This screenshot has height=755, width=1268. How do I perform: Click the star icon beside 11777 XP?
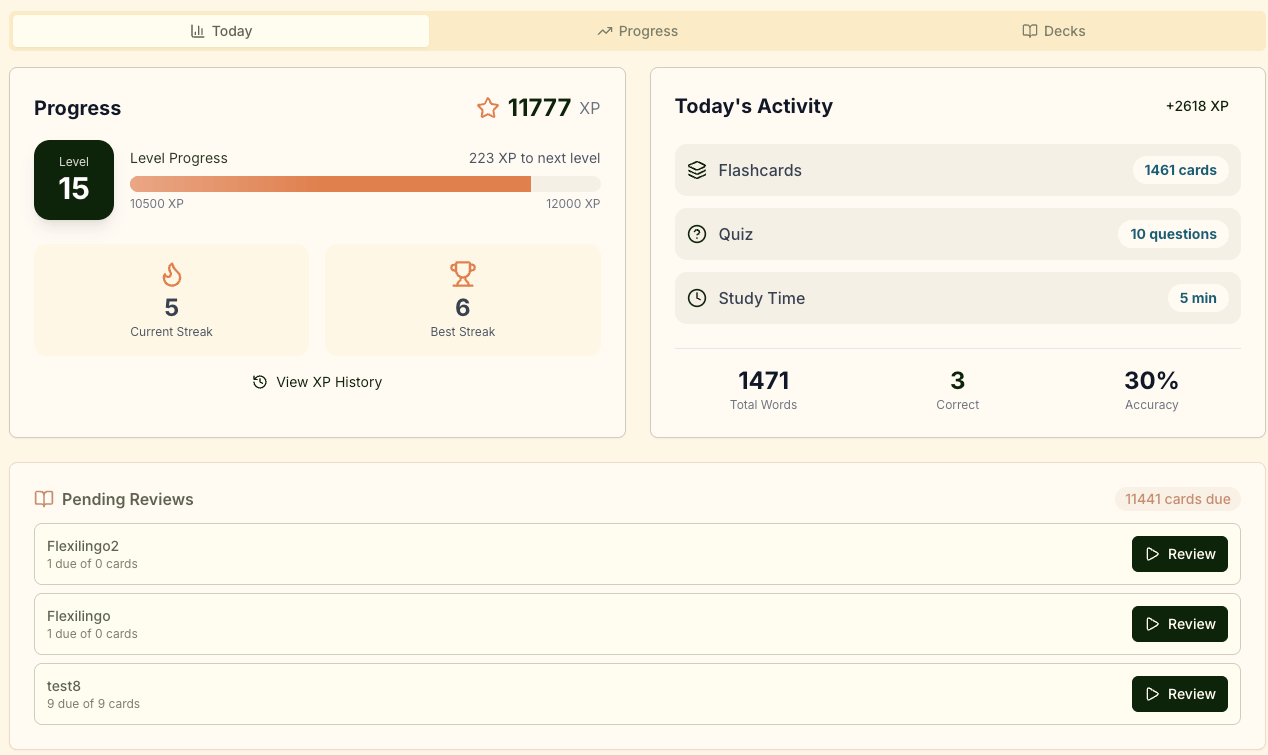click(x=487, y=108)
